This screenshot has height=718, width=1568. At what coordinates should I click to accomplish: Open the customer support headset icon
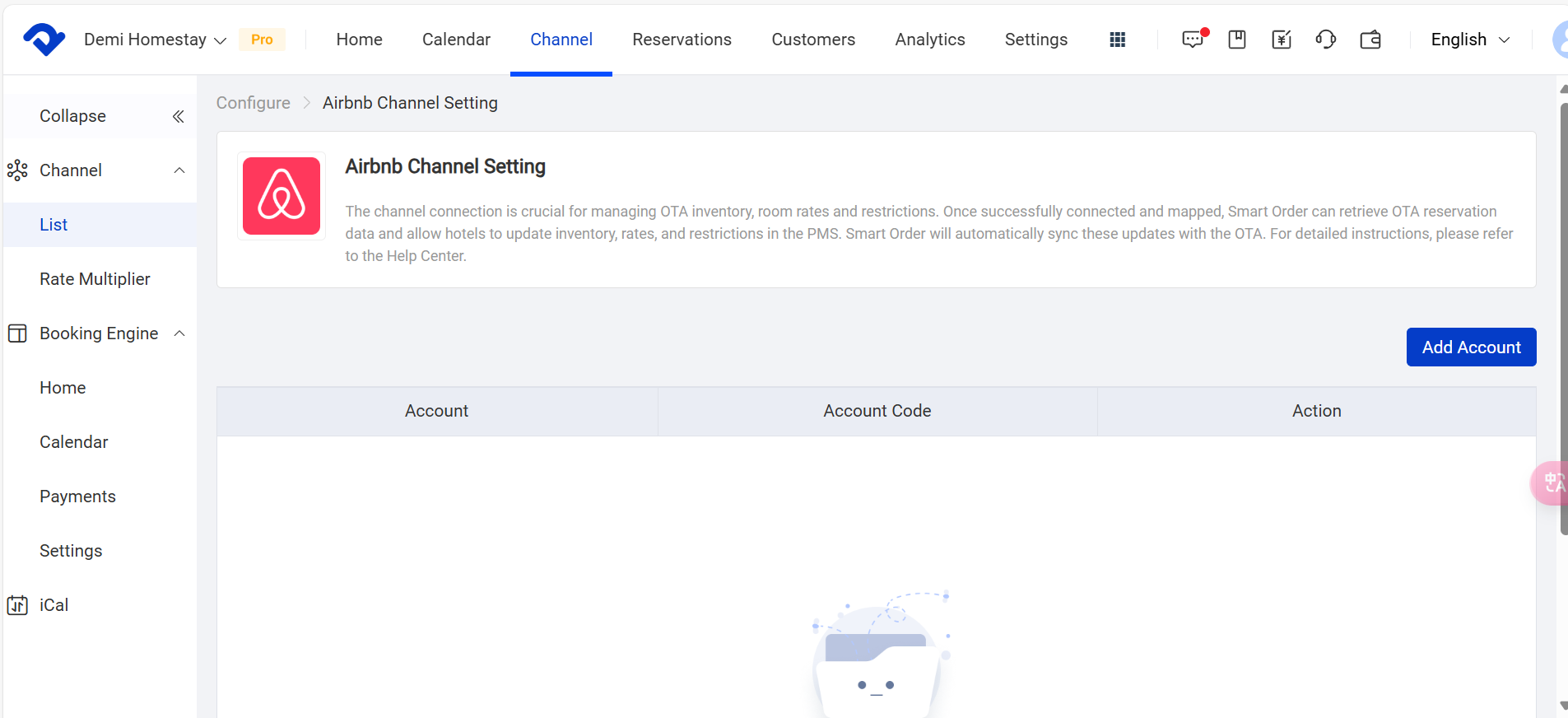point(1326,40)
